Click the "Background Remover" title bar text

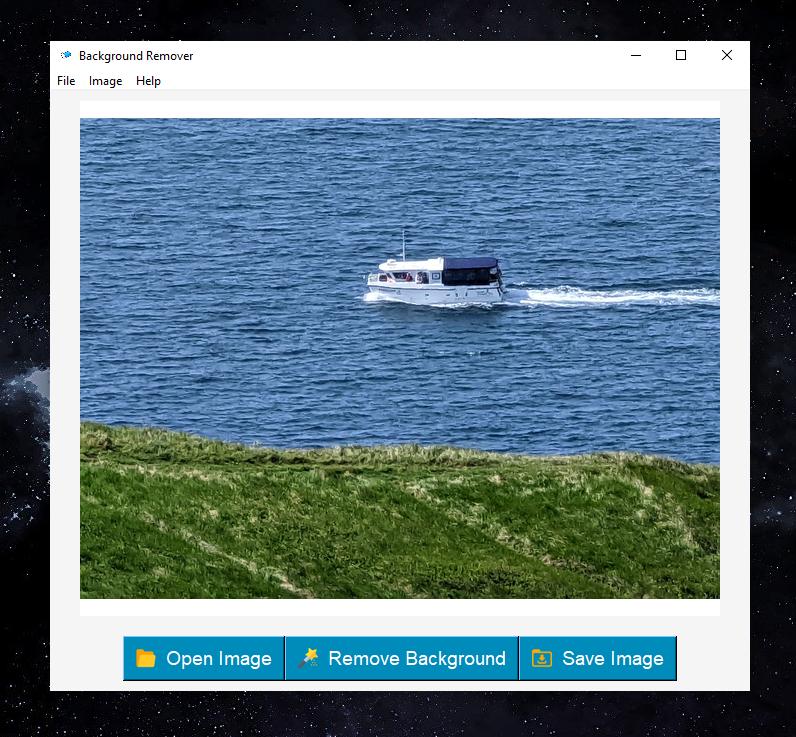[x=136, y=56]
